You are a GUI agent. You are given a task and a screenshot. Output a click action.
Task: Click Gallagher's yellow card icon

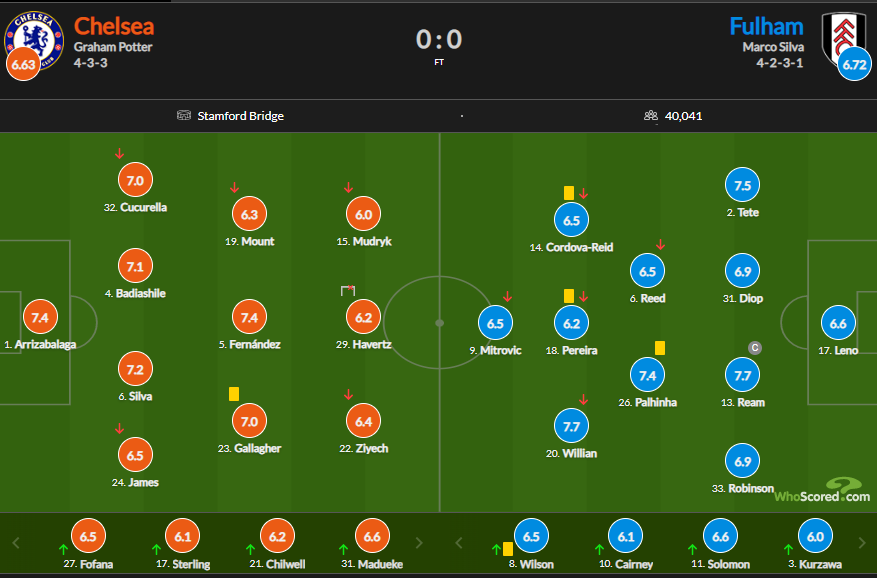click(x=233, y=394)
